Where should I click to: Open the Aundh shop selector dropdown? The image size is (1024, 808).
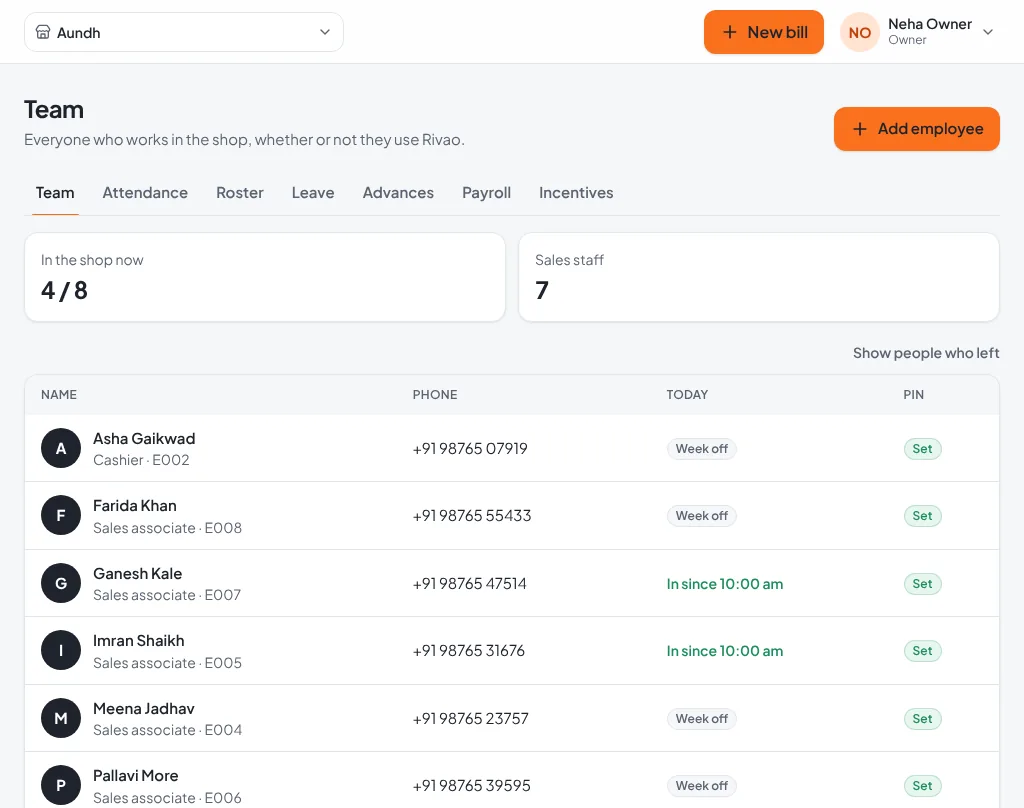pos(184,32)
